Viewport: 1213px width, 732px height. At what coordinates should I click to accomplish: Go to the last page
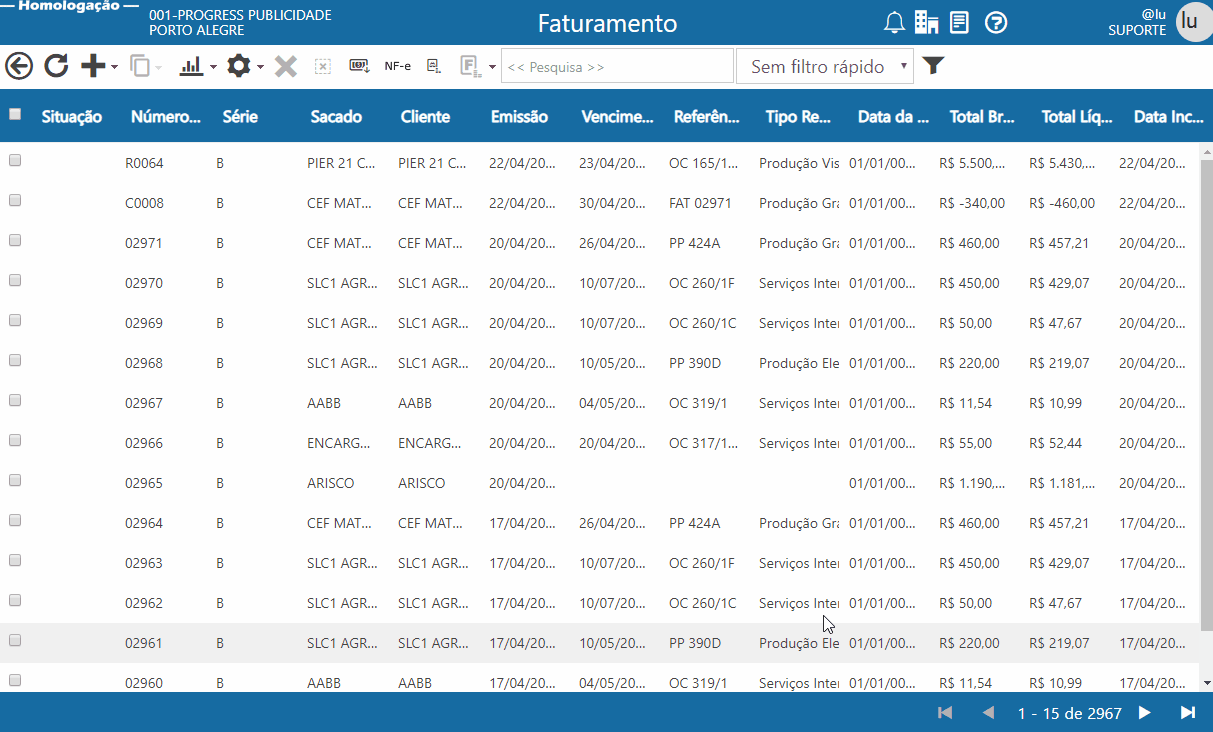pyautogui.click(x=1188, y=713)
